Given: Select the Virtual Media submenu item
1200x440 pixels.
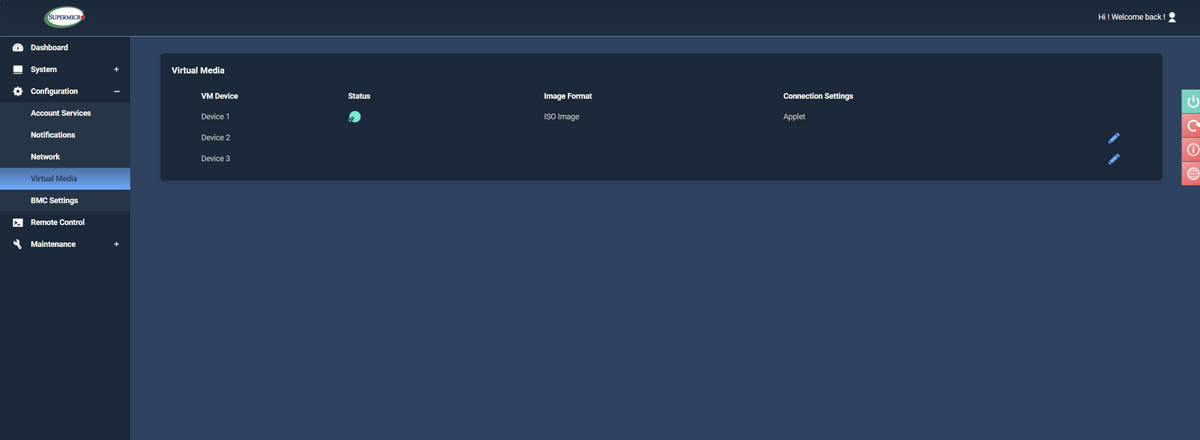Looking at the screenshot, I should [65, 179].
